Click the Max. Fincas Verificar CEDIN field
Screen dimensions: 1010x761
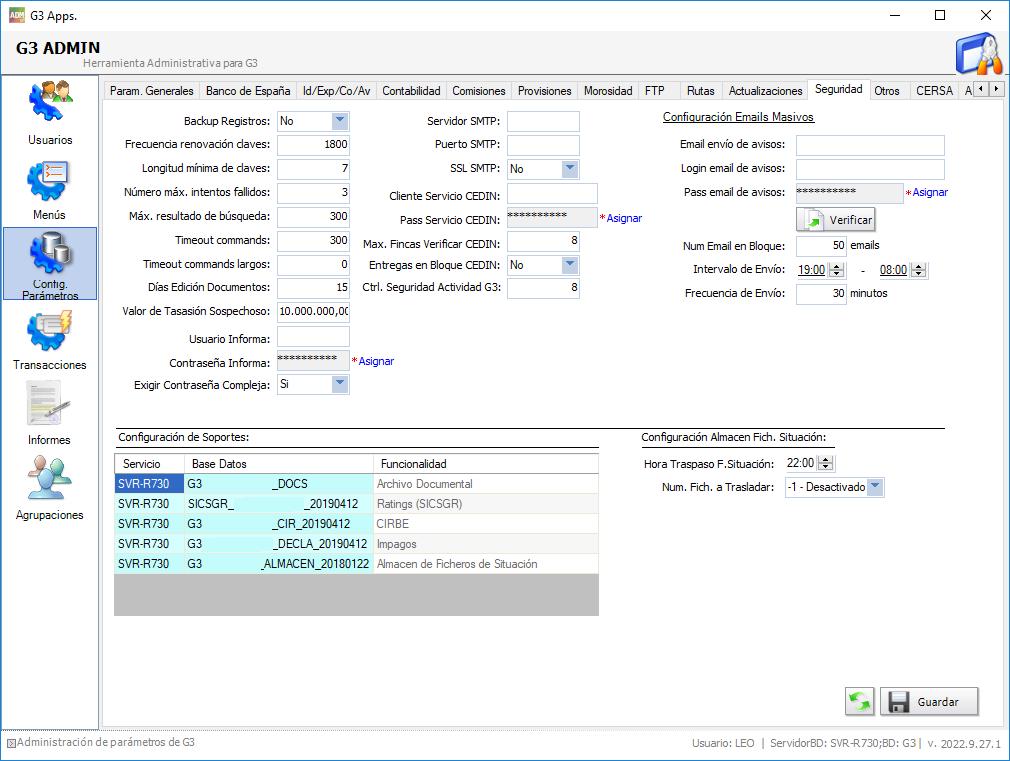coord(543,242)
